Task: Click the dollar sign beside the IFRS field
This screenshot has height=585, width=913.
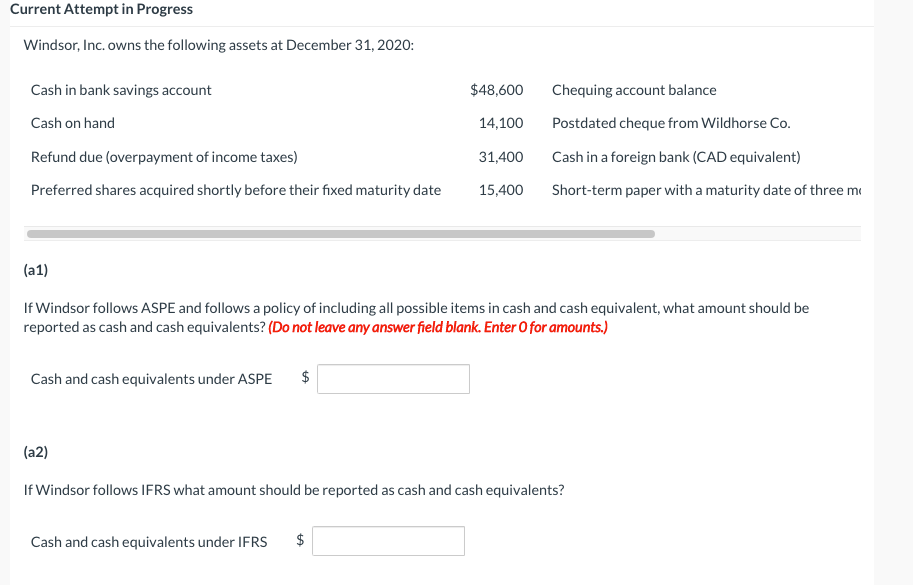Action: click(x=299, y=541)
